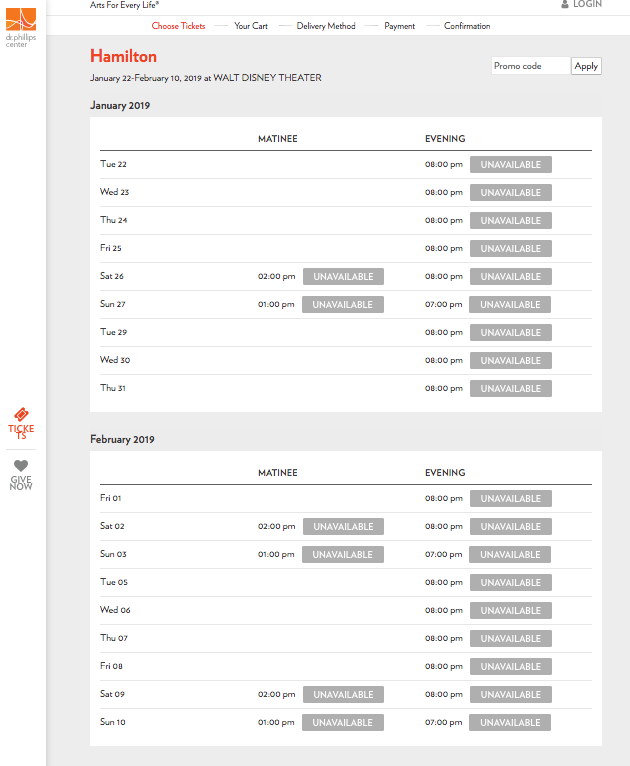Focus the Promo code field
630x766 pixels.
click(x=531, y=66)
